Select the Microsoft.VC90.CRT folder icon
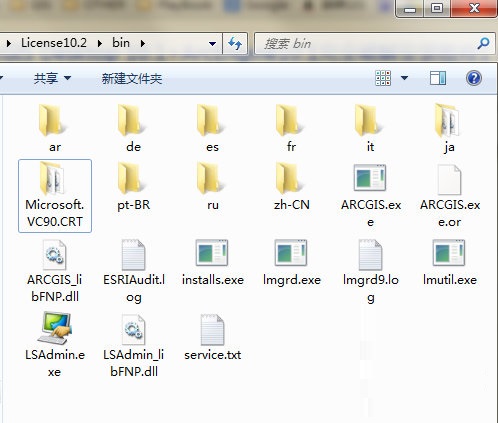This screenshot has width=498, height=423. tap(52, 178)
